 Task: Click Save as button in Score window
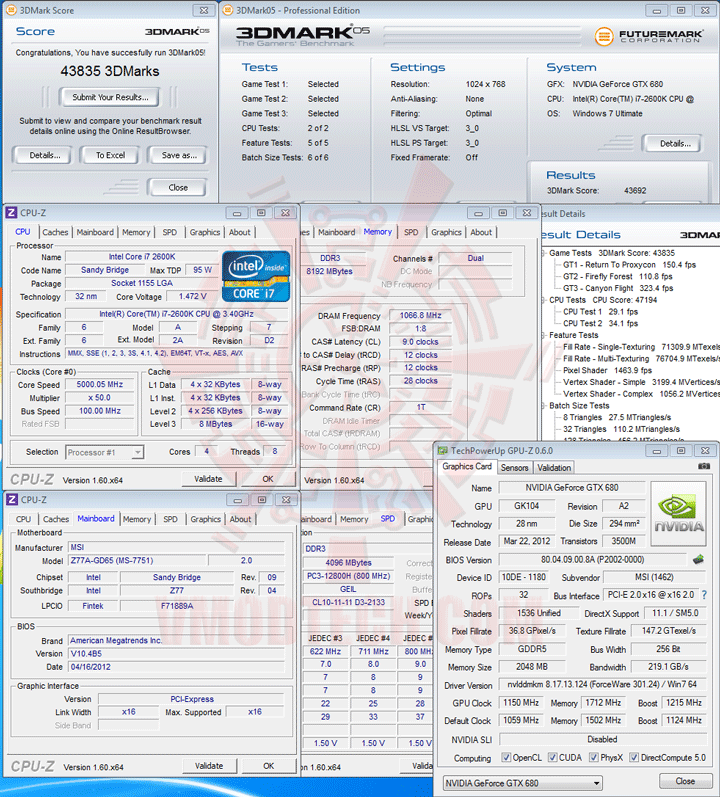179,155
